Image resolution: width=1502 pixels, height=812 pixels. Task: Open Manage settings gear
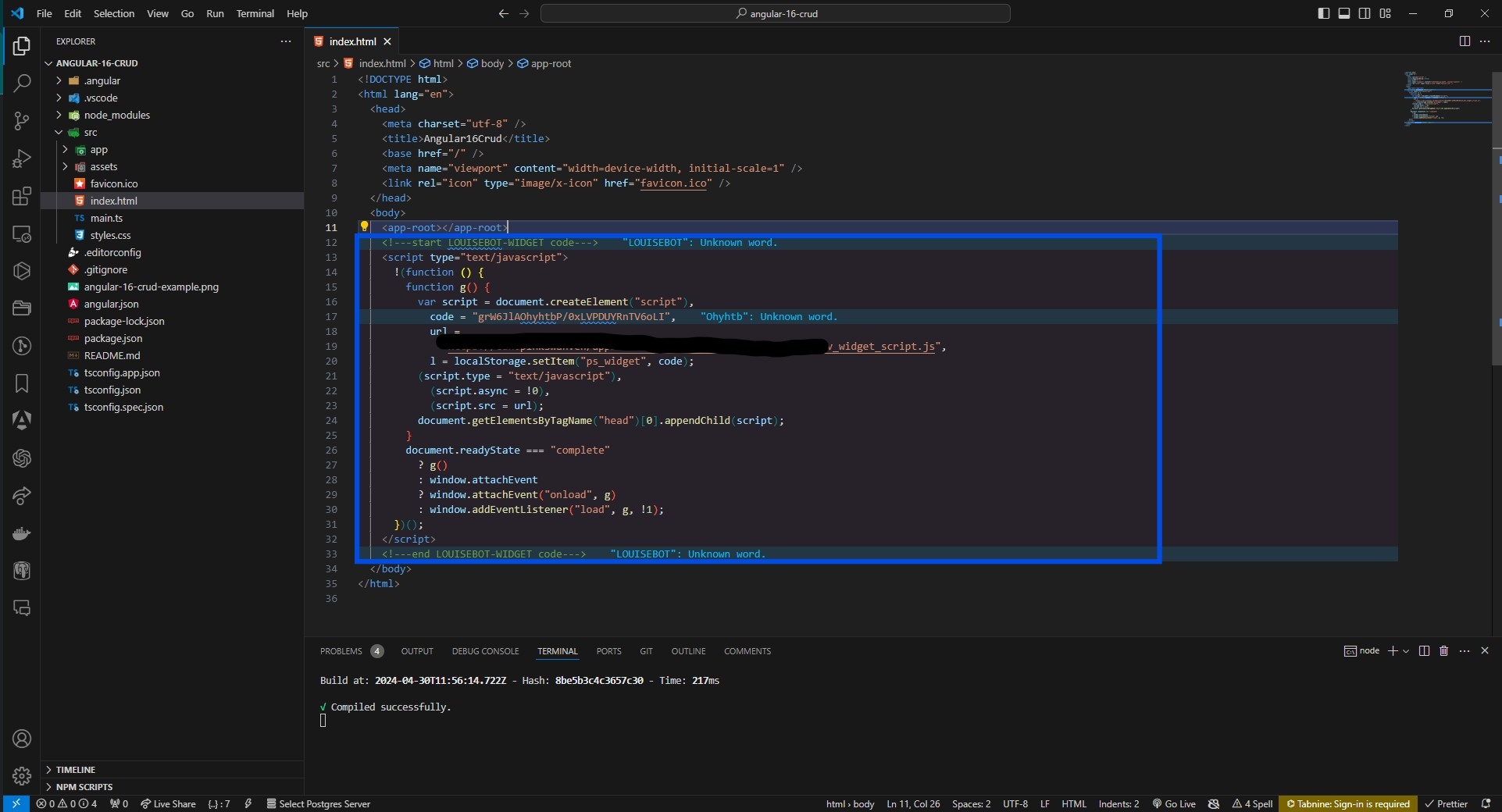coord(22,776)
